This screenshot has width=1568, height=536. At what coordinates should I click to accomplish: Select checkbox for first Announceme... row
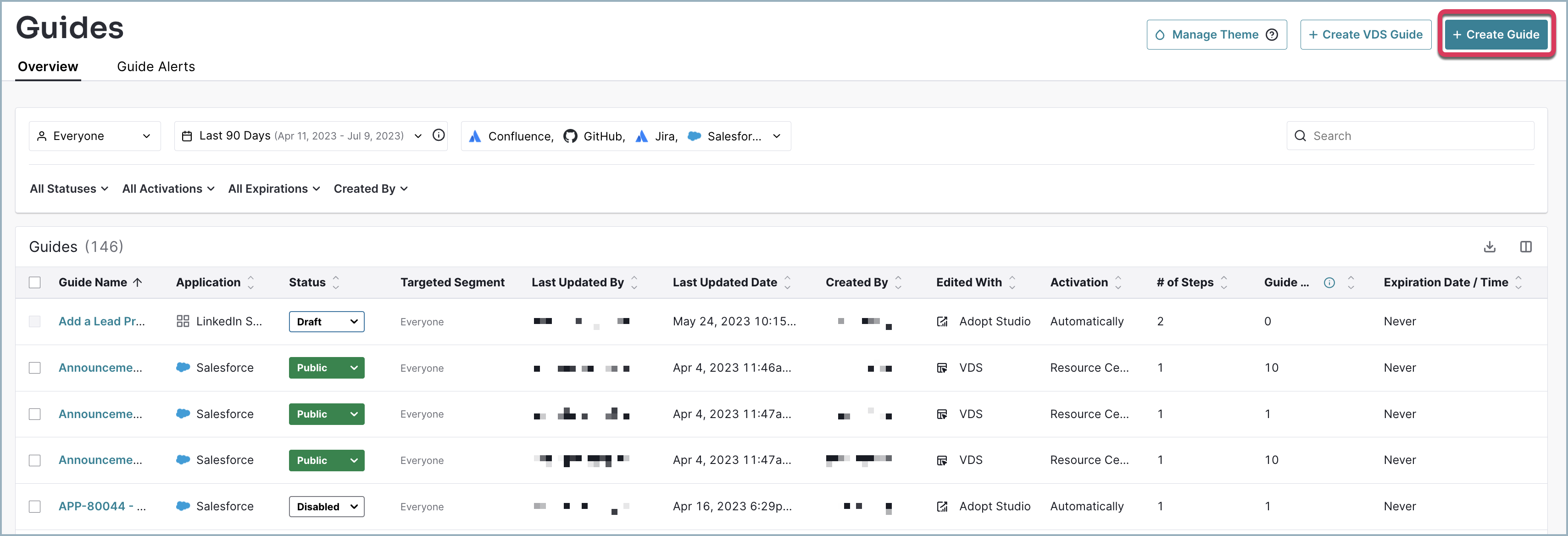click(x=35, y=368)
